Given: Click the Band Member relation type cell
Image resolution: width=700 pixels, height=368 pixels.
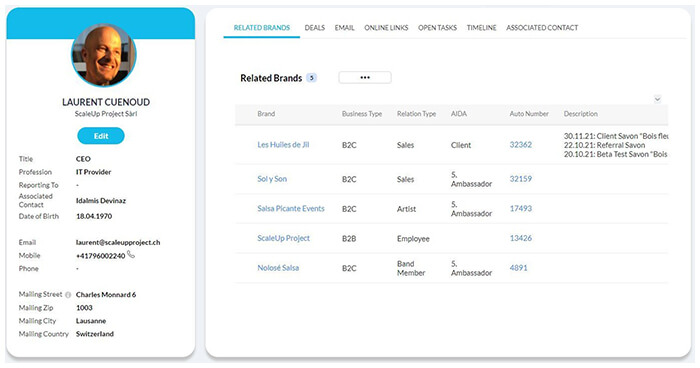Looking at the screenshot, I should coord(411,268).
